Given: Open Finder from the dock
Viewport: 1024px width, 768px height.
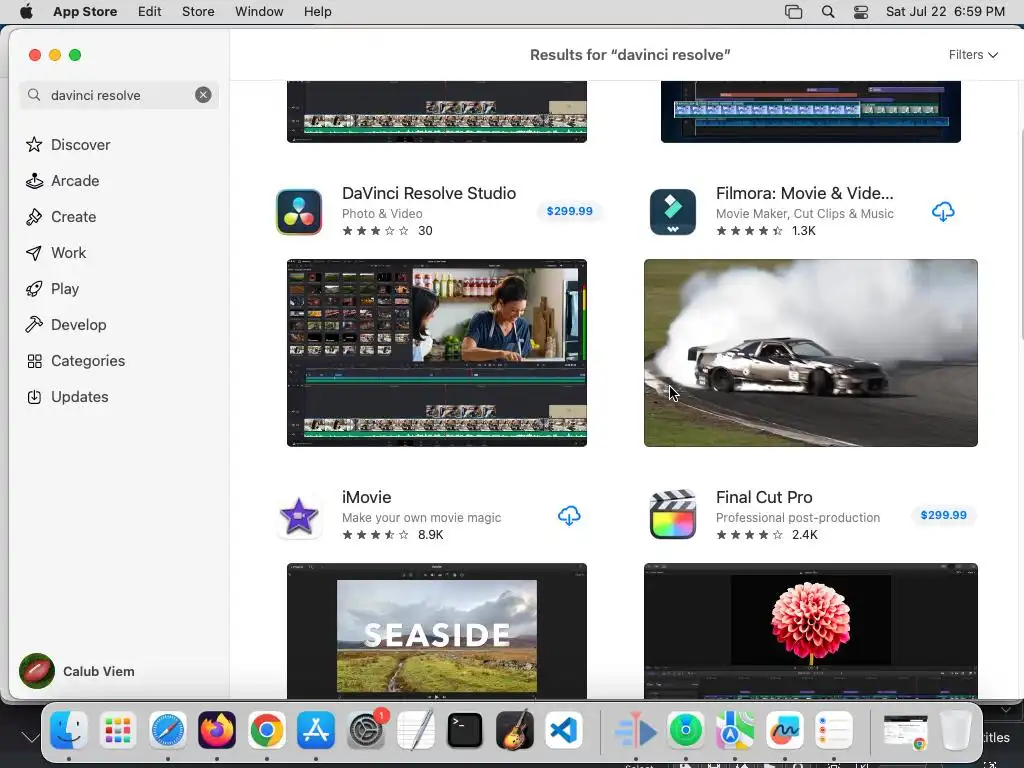Looking at the screenshot, I should 69,730.
